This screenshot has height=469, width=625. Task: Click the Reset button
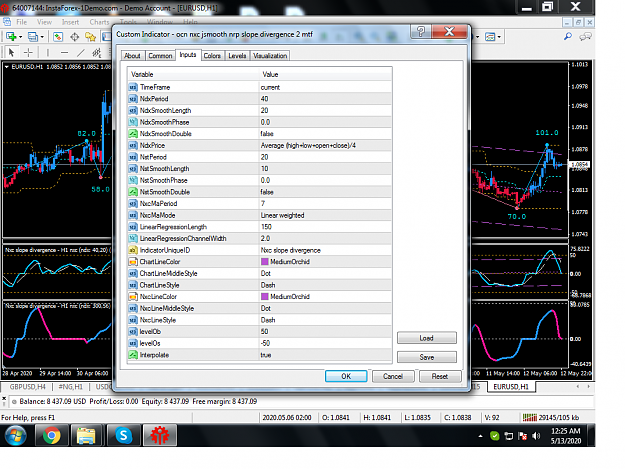click(x=440, y=376)
